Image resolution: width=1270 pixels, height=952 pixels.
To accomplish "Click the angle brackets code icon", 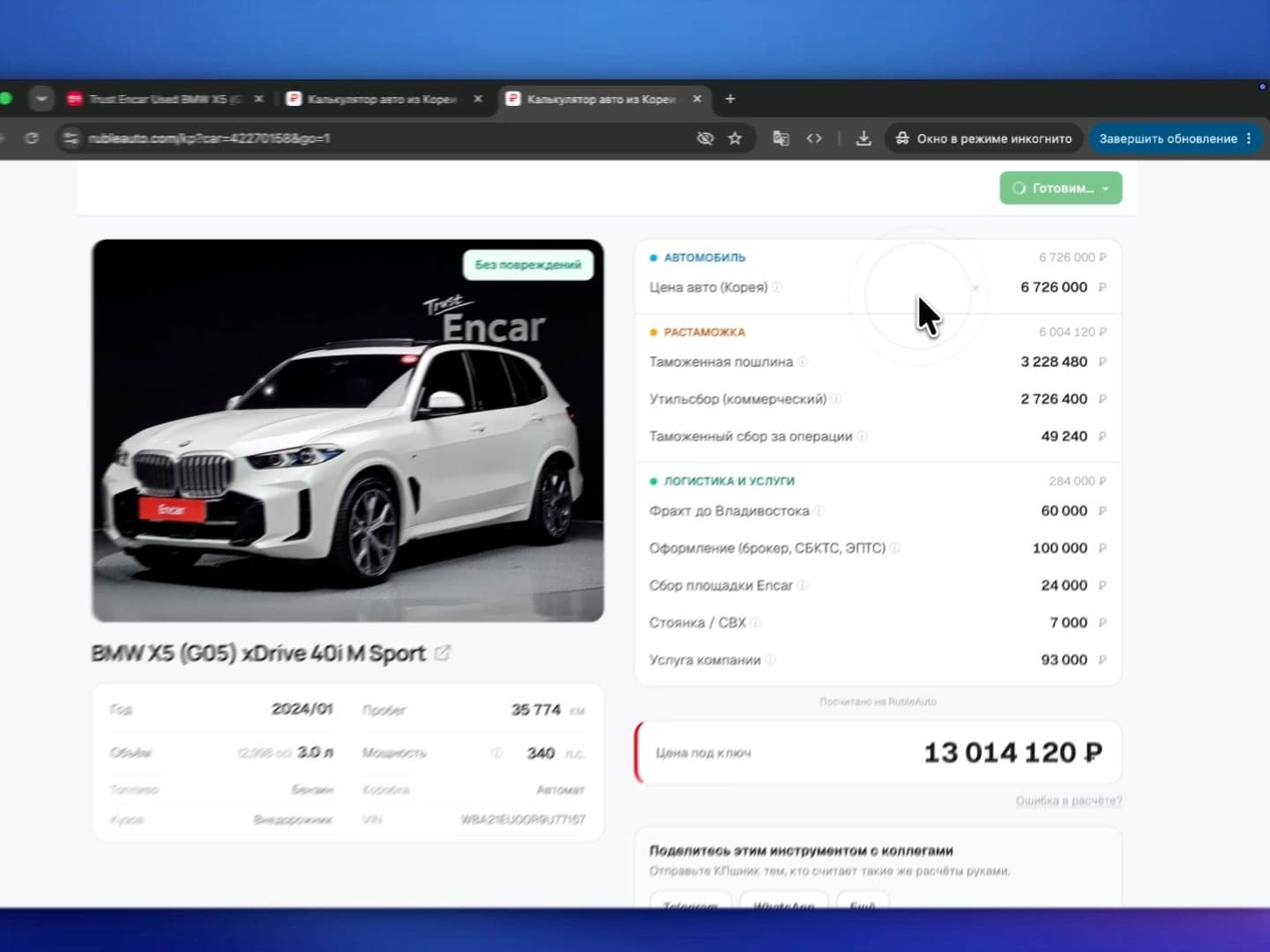I will (x=814, y=138).
